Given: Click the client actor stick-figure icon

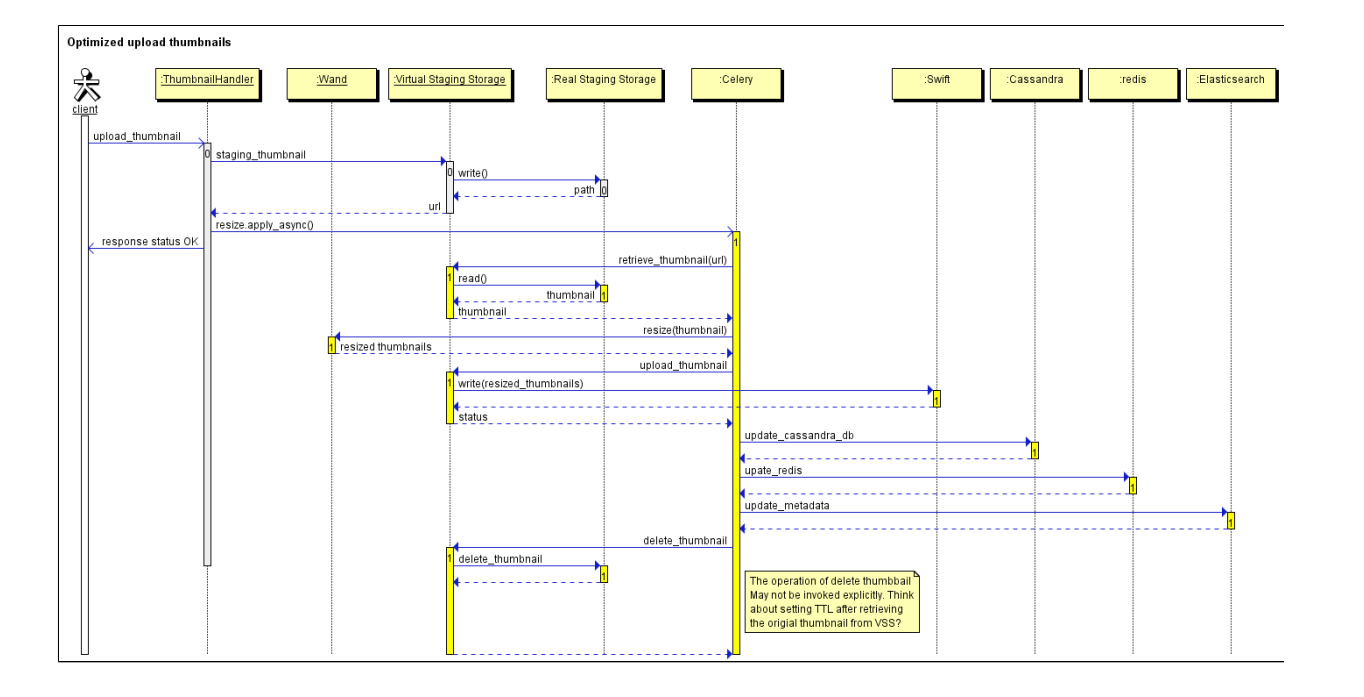Looking at the screenshot, I should [84, 84].
